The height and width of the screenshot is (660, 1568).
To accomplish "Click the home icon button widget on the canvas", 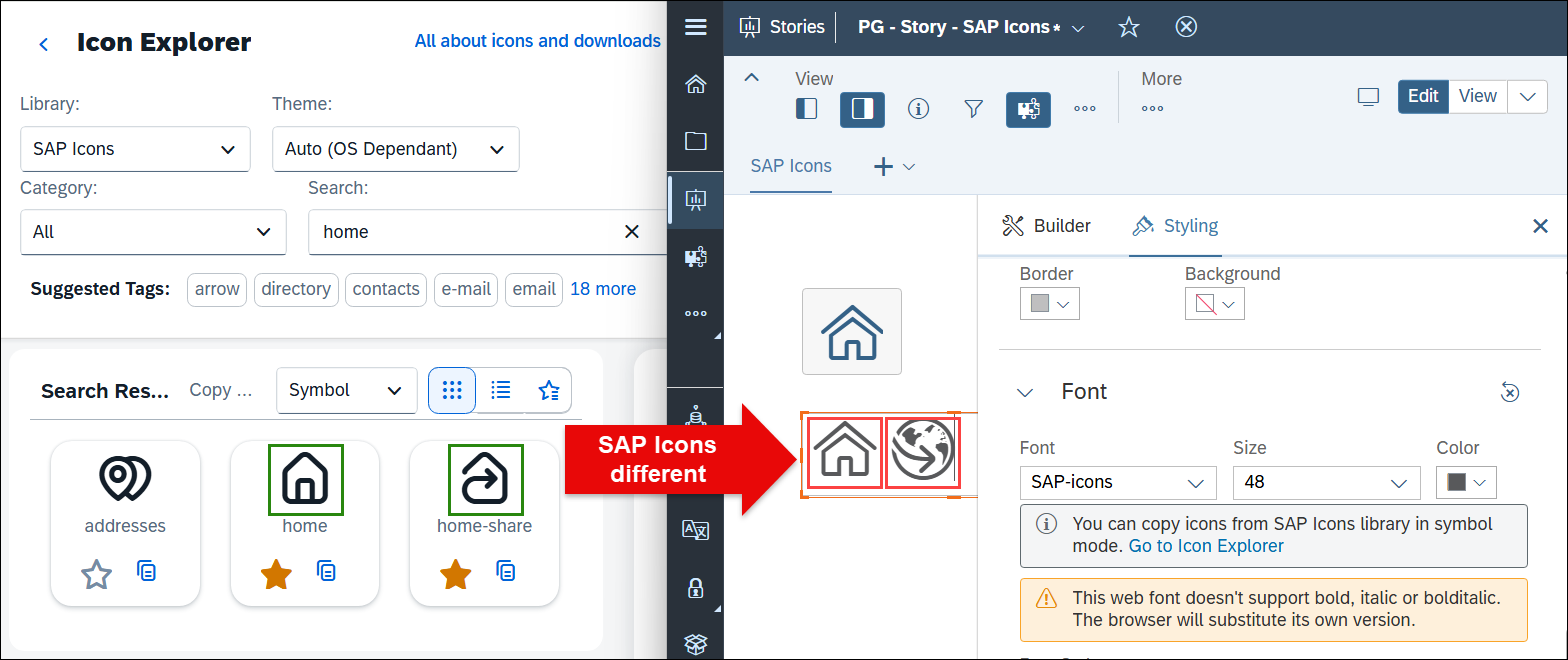I will (852, 332).
